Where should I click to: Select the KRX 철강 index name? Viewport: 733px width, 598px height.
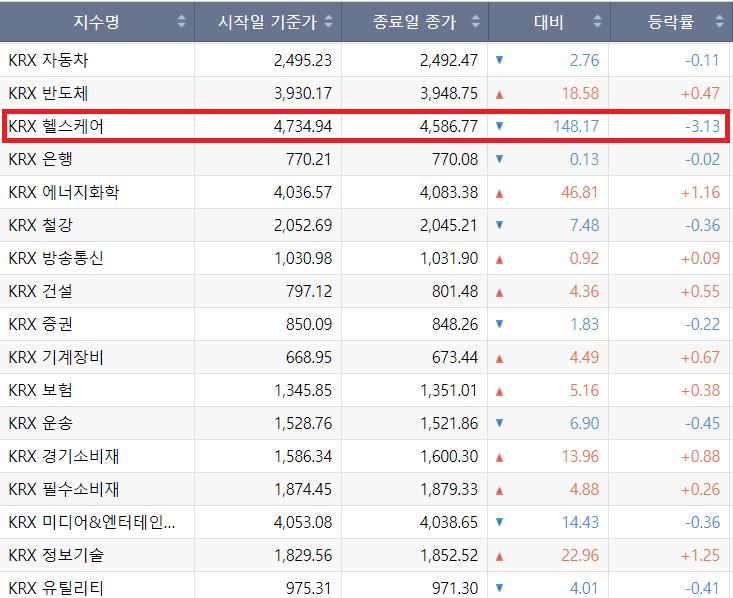(x=40, y=225)
